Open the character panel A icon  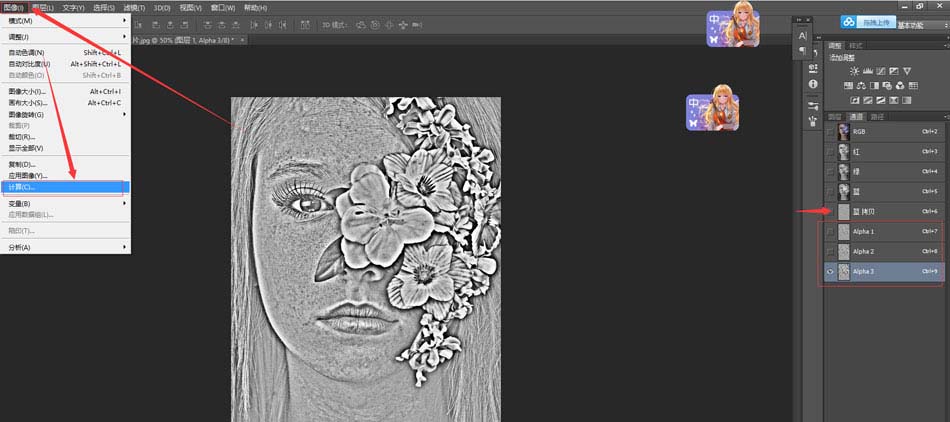coord(802,35)
